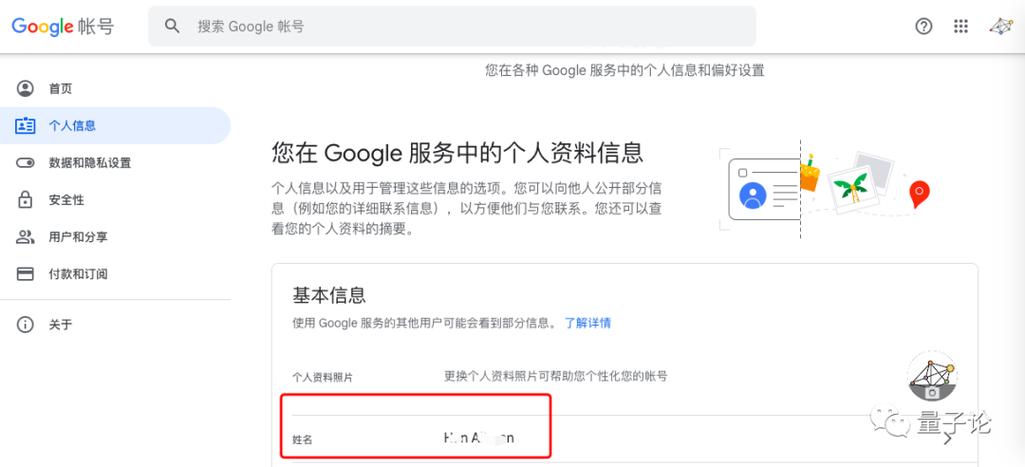The image size is (1025, 467).
Task: Open the 个人资料照片 row
Action: 624,377
